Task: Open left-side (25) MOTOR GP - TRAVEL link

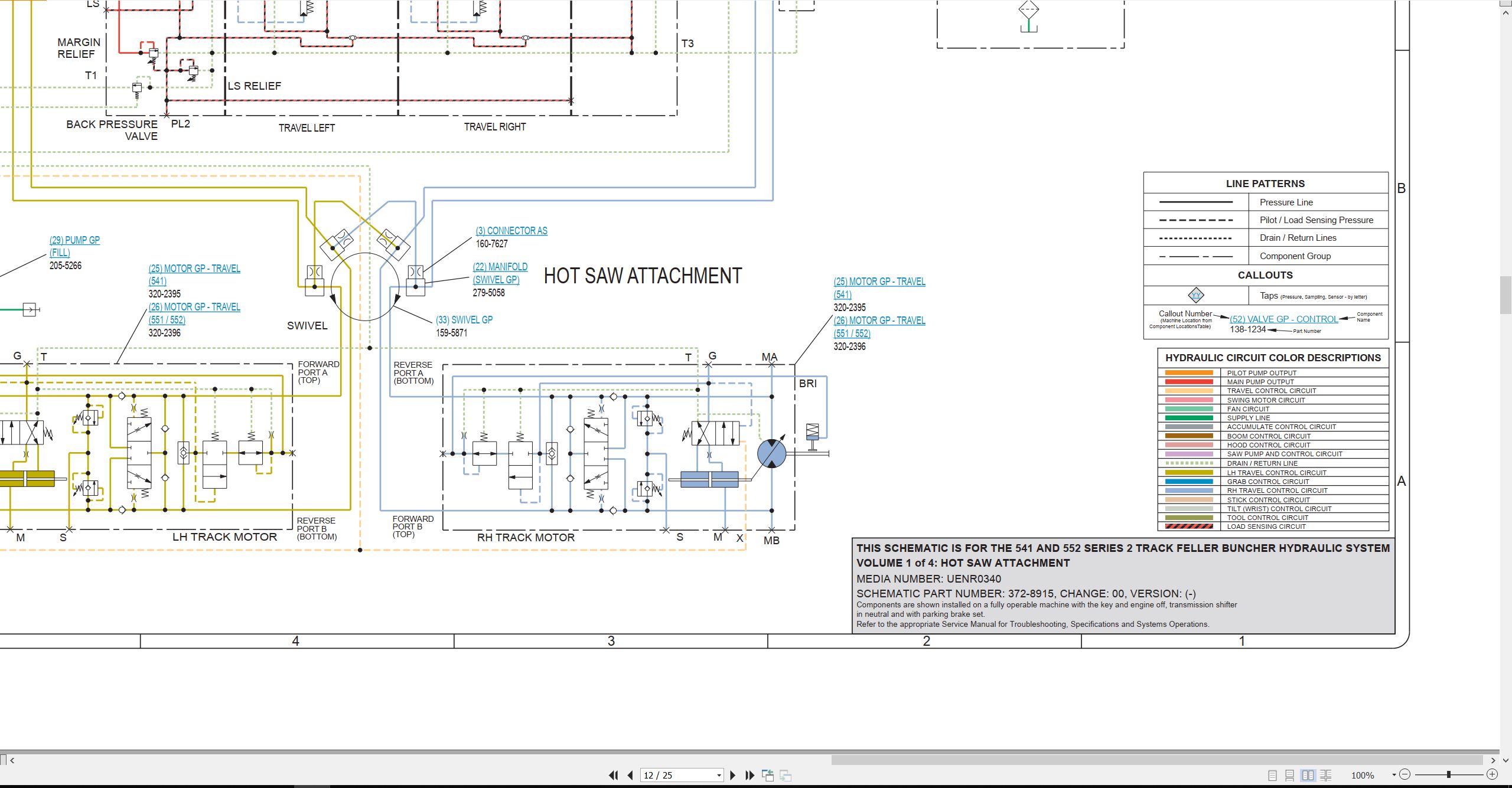Action: (x=194, y=269)
